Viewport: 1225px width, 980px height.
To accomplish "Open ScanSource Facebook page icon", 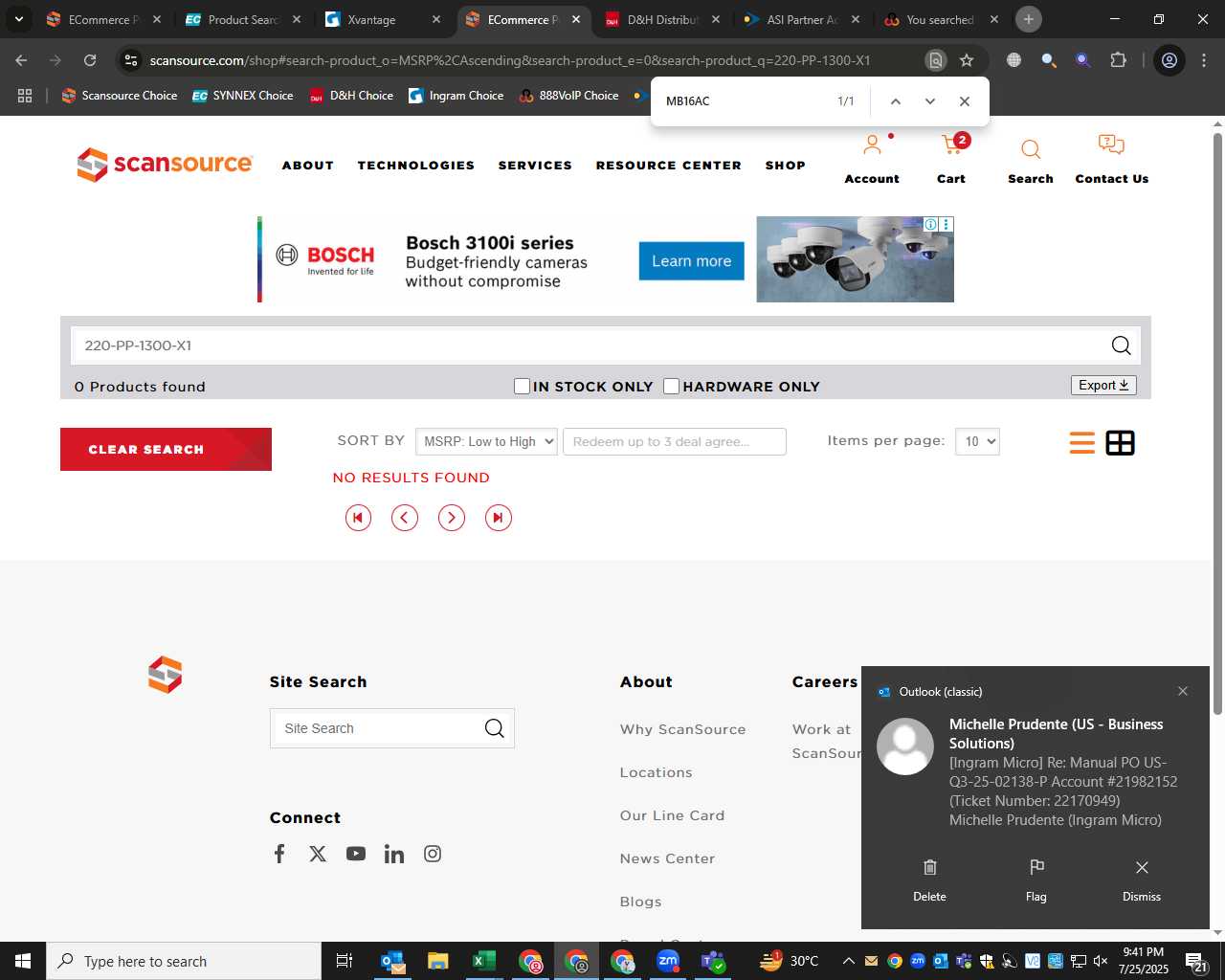I will coord(279,854).
